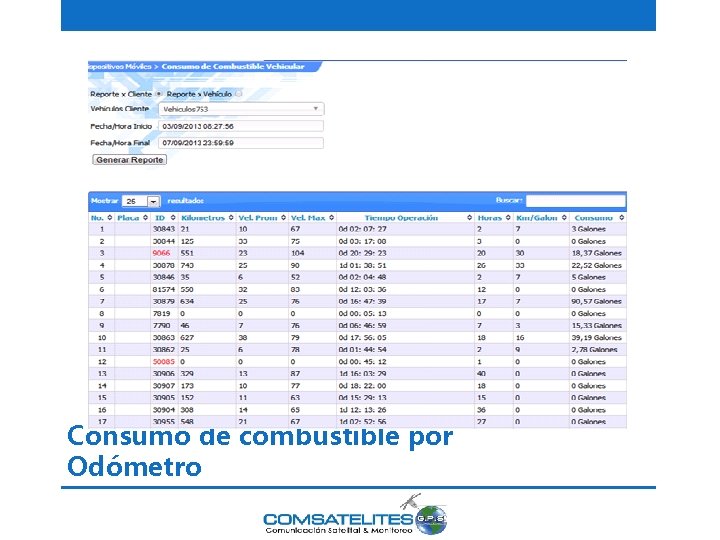Open the Vehículos Cliente dropdown
The width and height of the screenshot is (720, 540).
pos(241,109)
